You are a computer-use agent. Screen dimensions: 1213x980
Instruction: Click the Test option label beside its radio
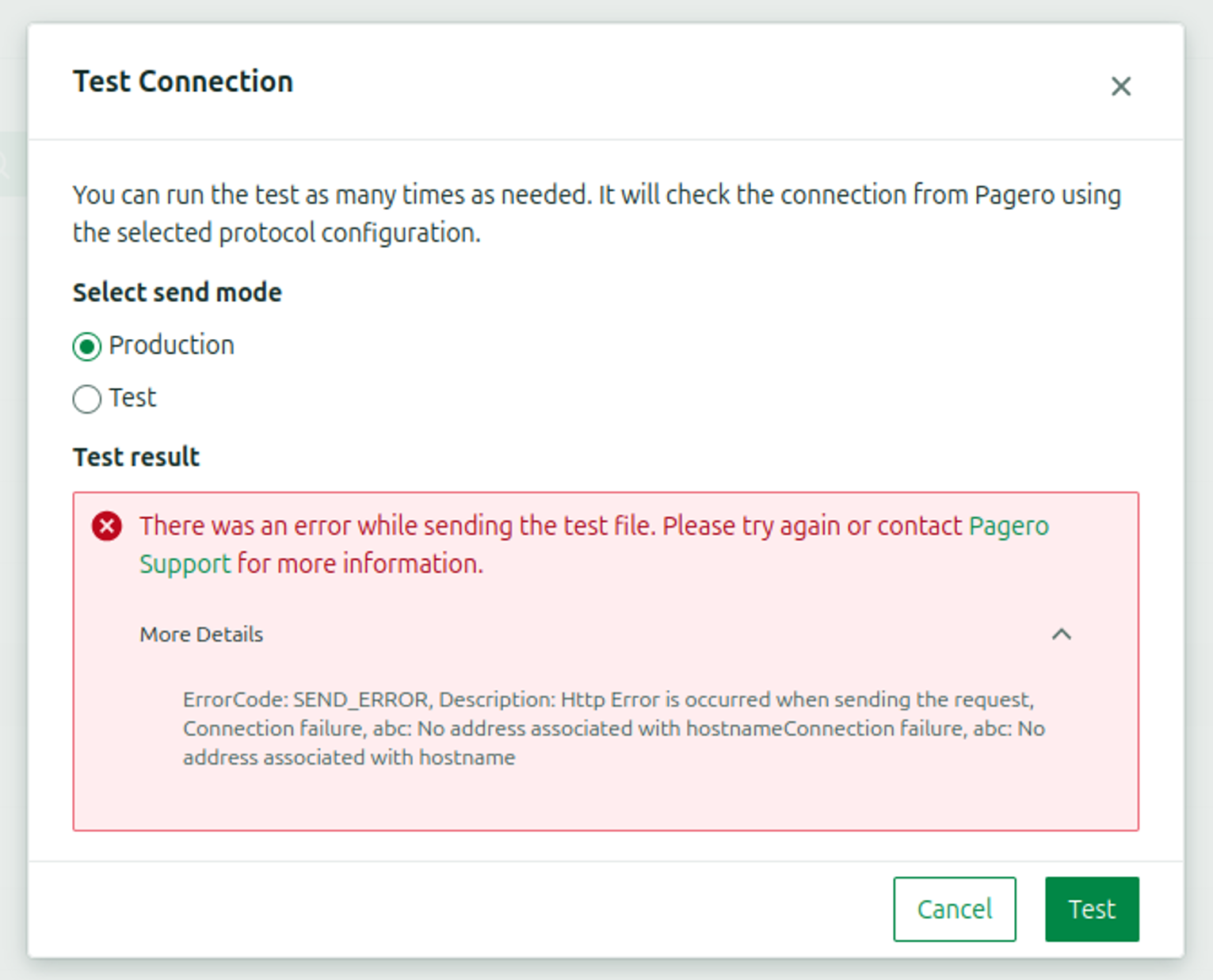click(x=133, y=397)
